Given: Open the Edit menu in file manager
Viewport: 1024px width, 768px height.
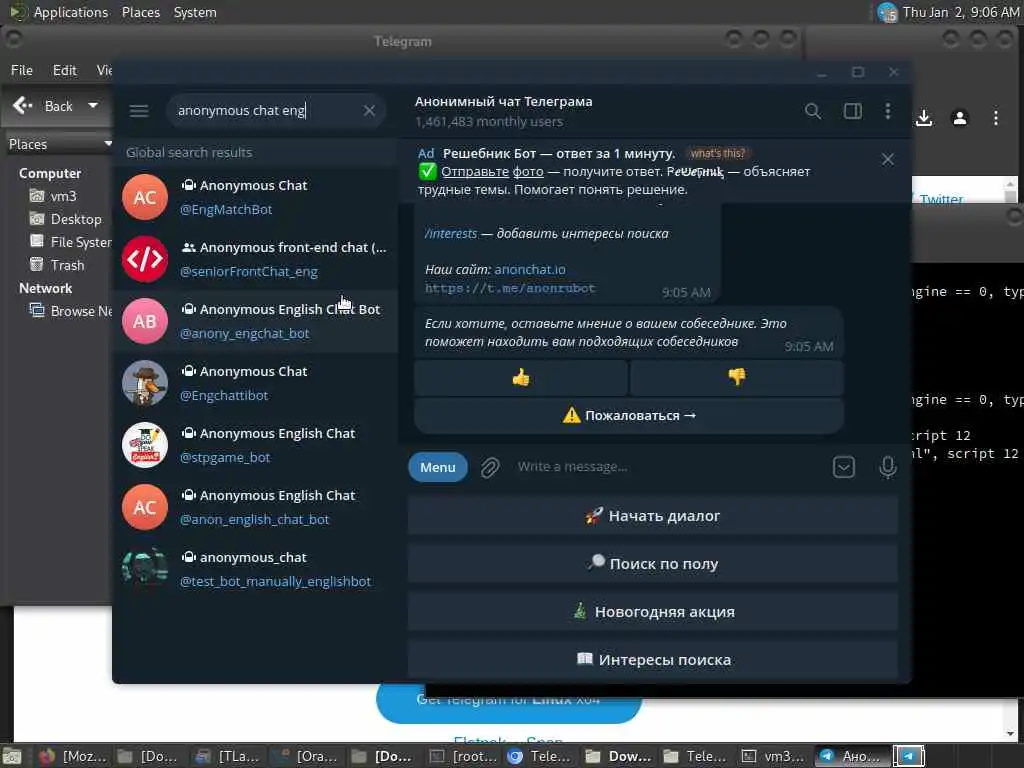Looking at the screenshot, I should point(64,70).
